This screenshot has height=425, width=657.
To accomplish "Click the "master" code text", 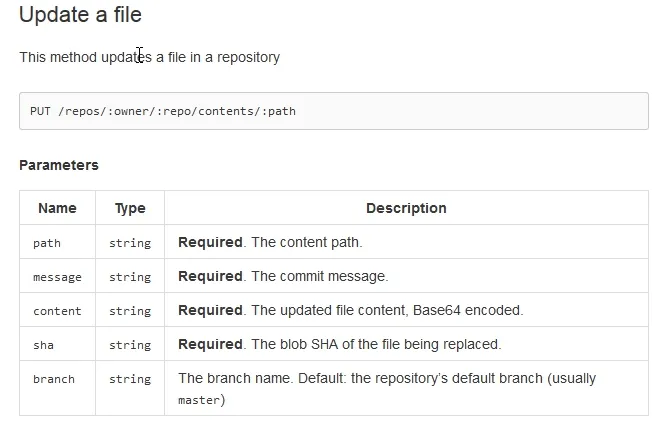I will [x=197, y=401].
